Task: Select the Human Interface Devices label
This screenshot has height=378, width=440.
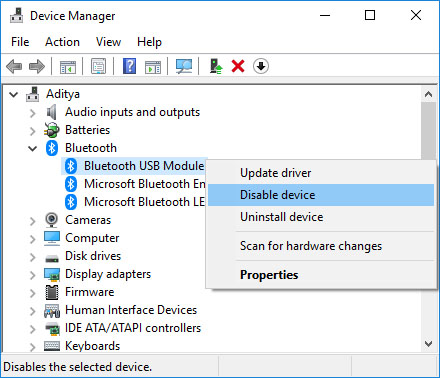Action: [x=131, y=310]
